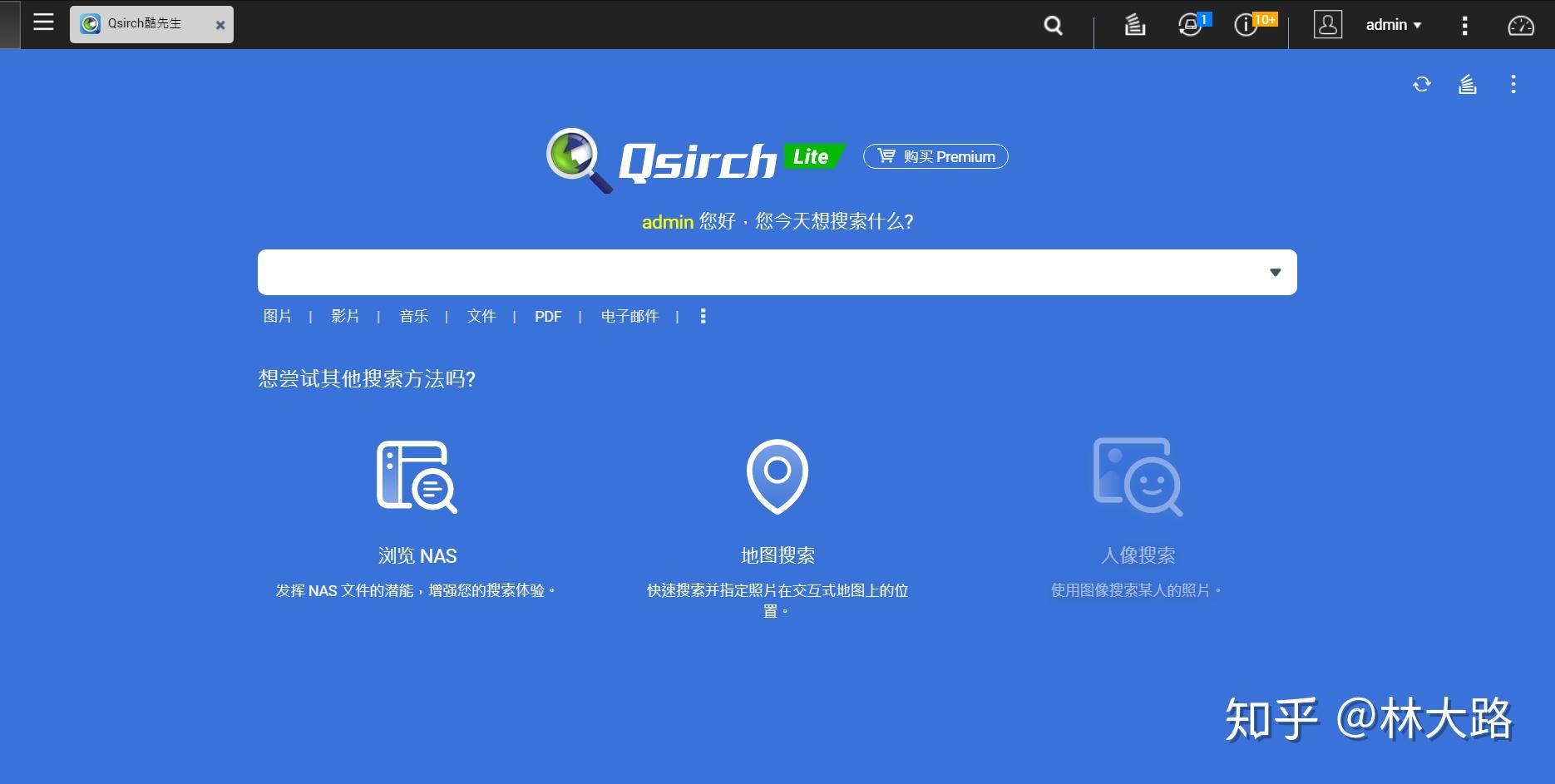Click the Qsirch refresh icon

pyautogui.click(x=1422, y=84)
